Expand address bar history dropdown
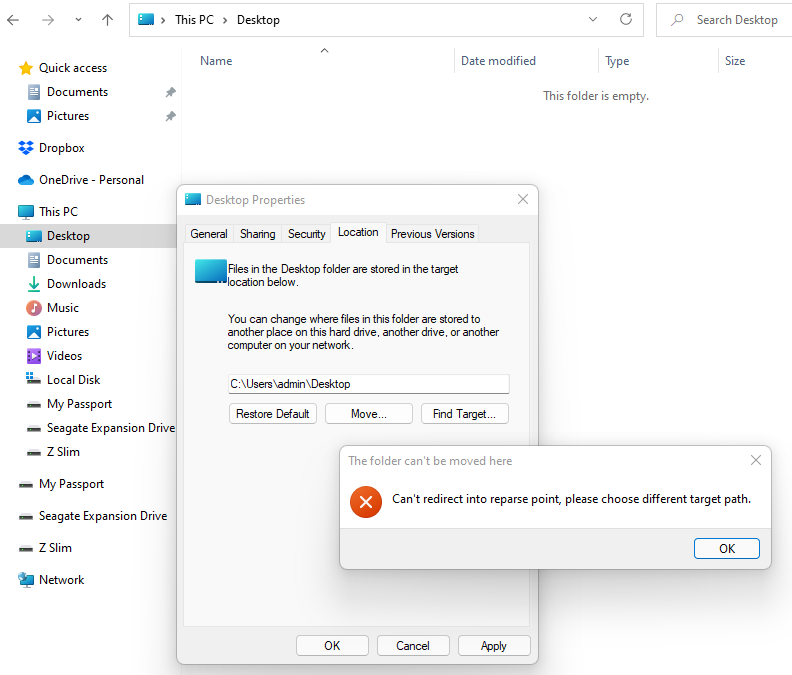 (x=593, y=19)
